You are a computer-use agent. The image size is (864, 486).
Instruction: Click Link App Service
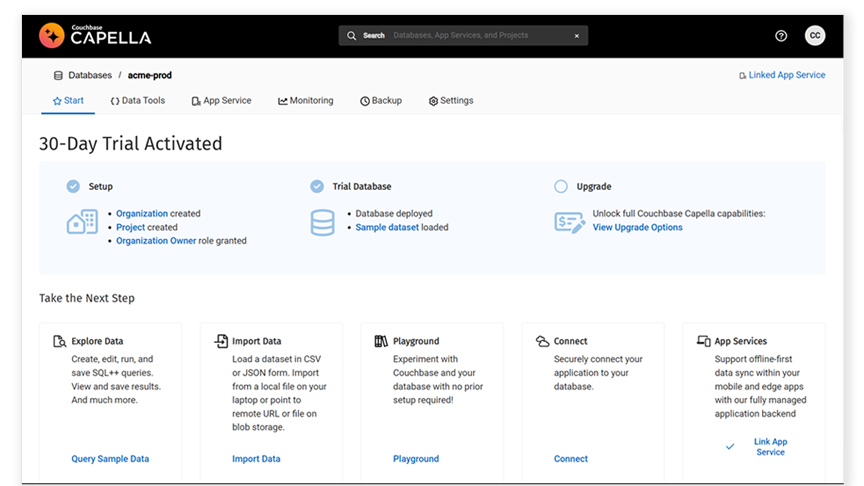click(770, 447)
